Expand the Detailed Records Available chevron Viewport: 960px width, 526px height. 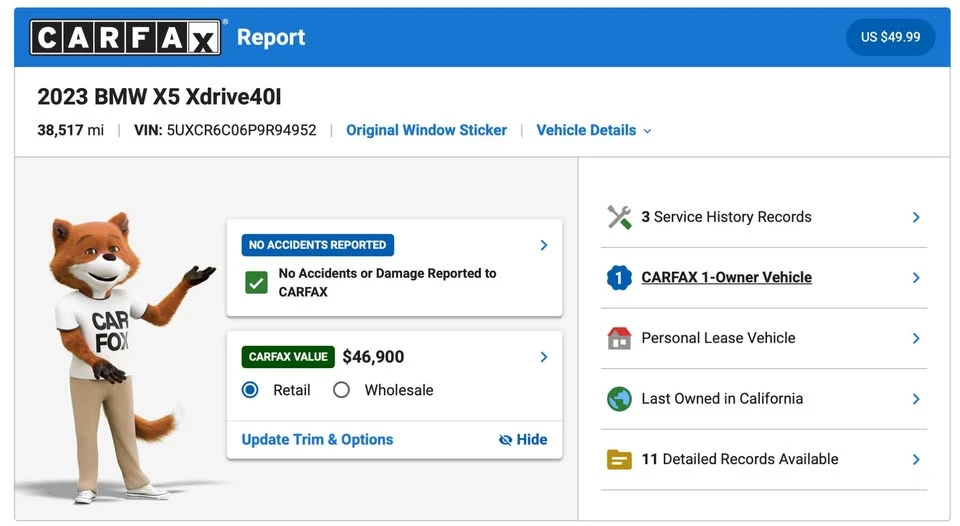pos(916,460)
